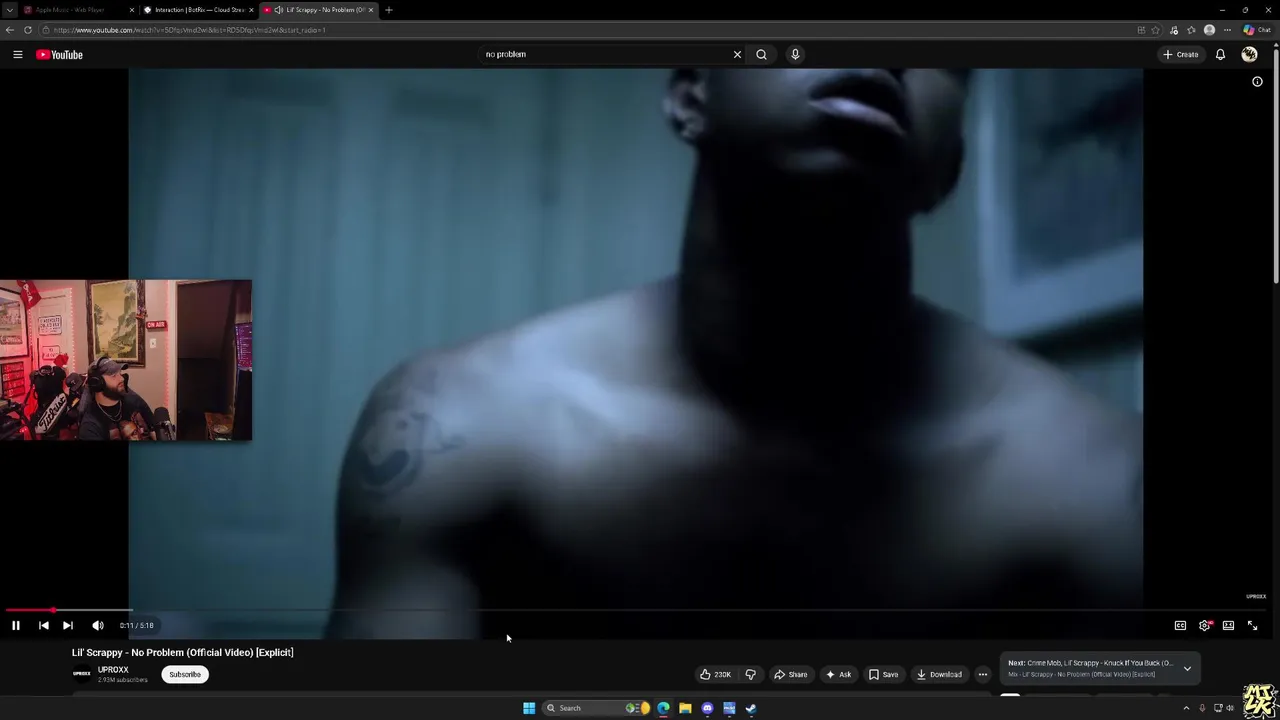This screenshot has height=720, width=1280.
Task: Enter full screen mode
Action: [x=1252, y=625]
